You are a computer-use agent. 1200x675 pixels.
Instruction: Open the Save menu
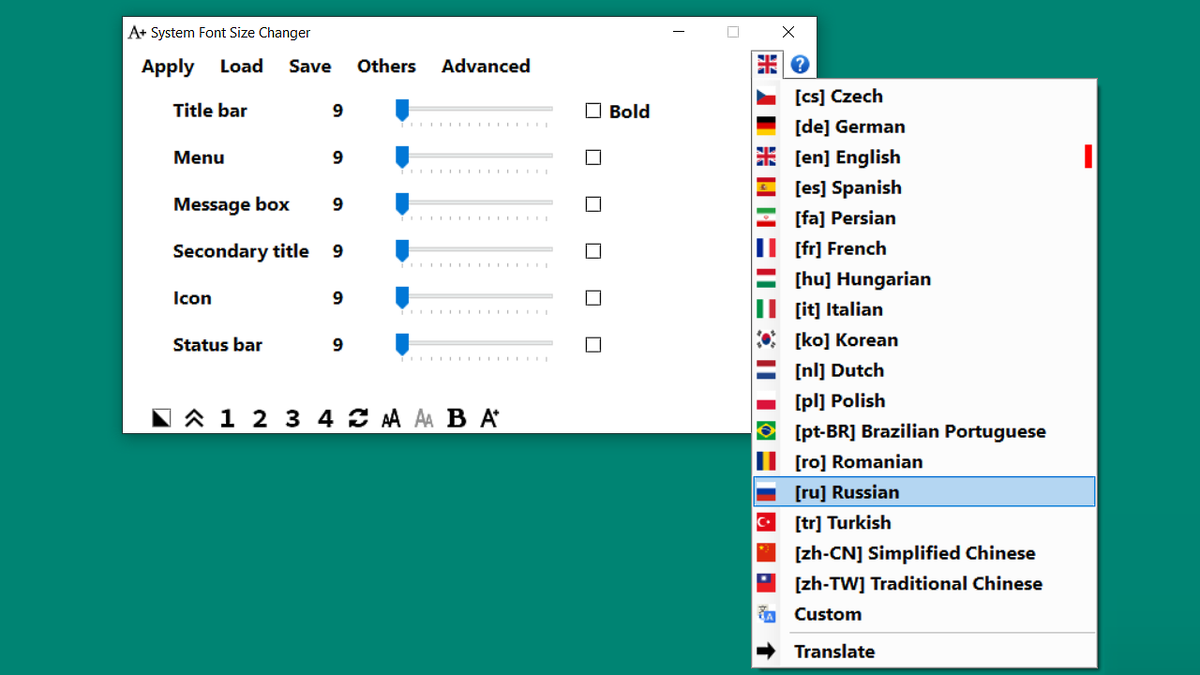click(310, 66)
